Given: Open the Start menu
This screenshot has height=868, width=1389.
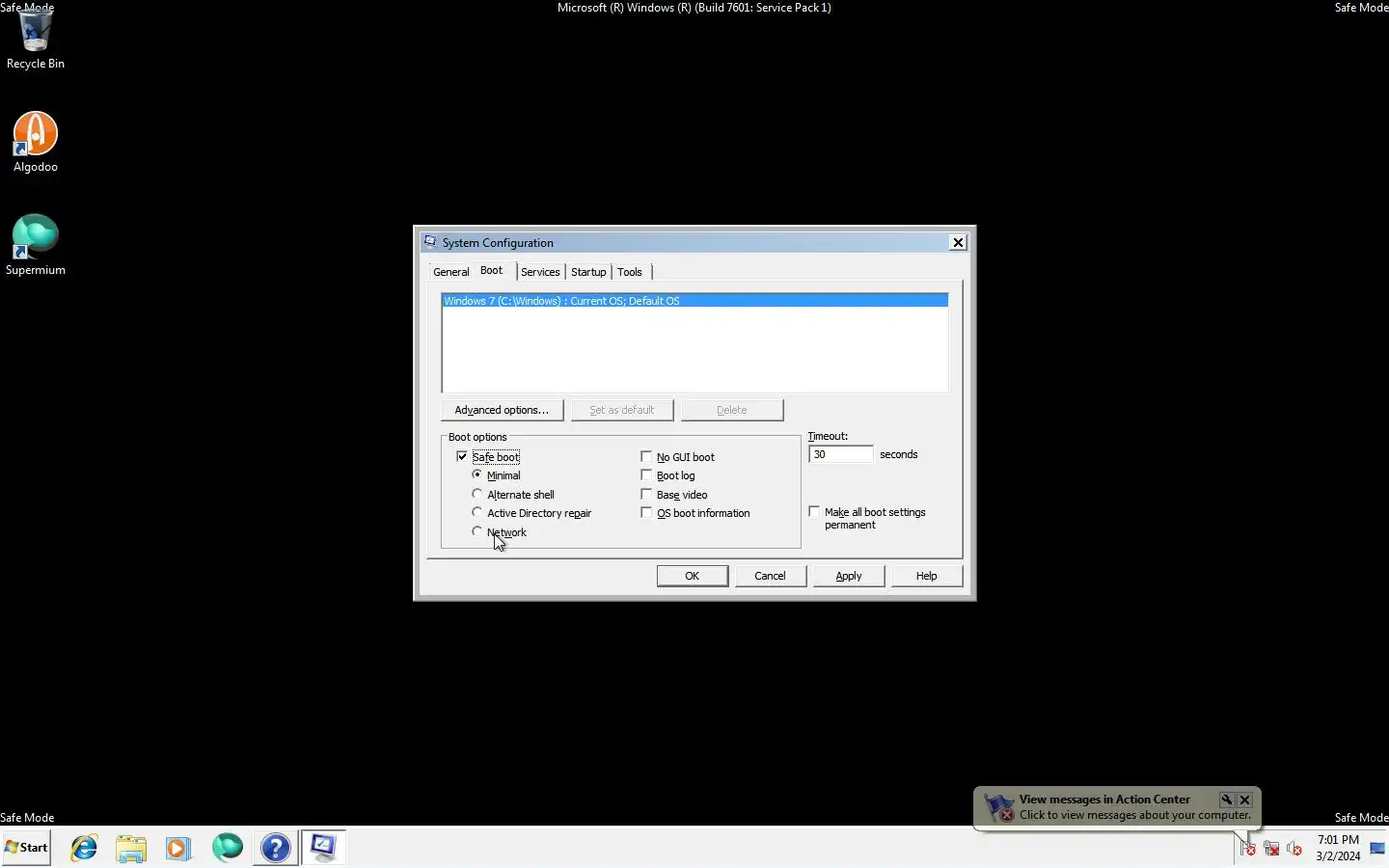Looking at the screenshot, I should coord(26,848).
